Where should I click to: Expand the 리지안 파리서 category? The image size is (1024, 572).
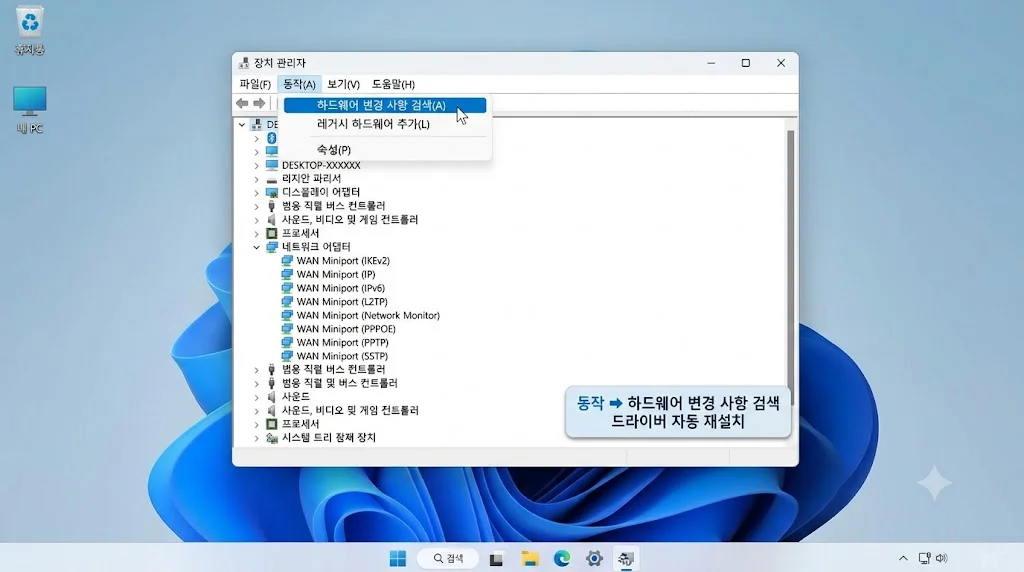pos(257,180)
